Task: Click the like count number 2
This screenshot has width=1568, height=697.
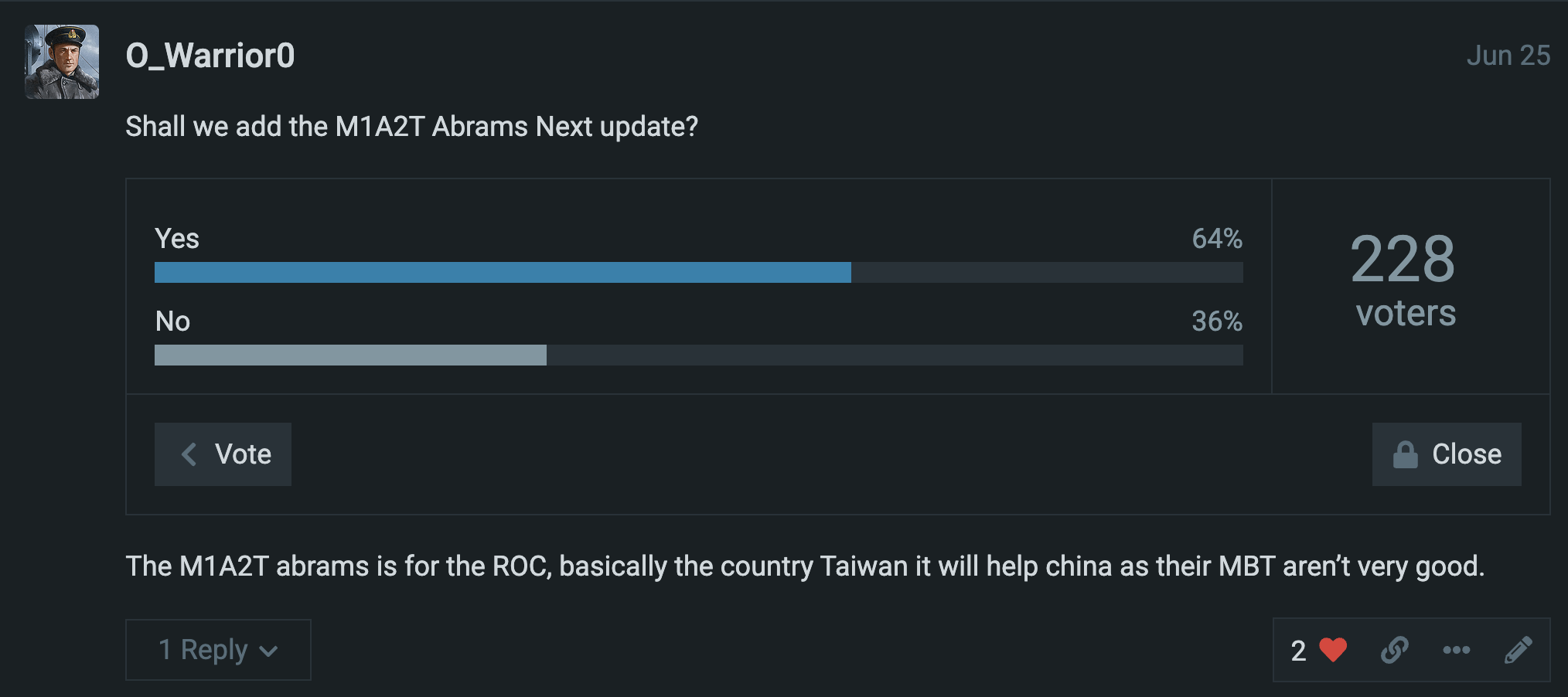Action: (1298, 651)
